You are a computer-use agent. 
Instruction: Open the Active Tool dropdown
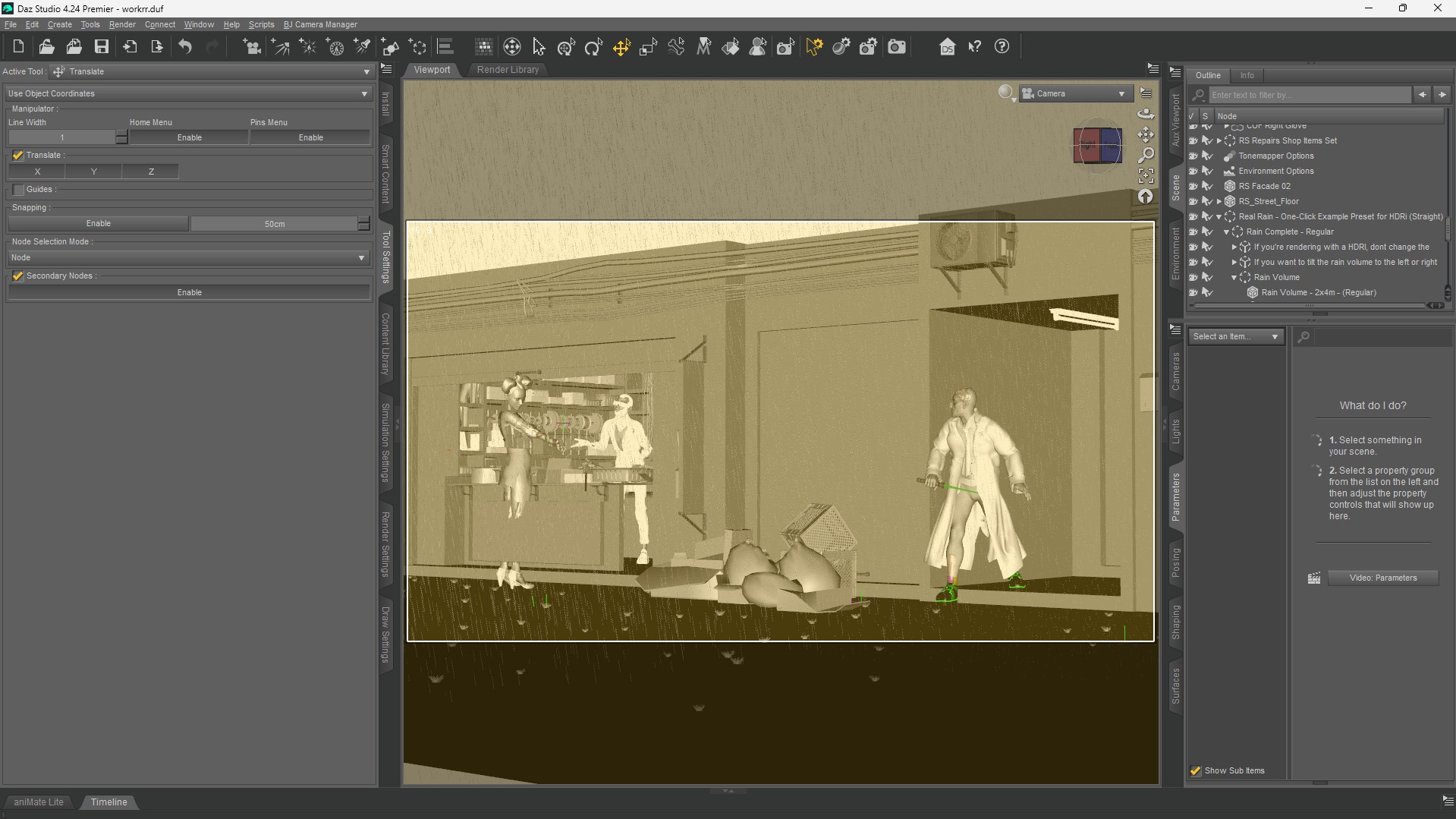(212, 71)
